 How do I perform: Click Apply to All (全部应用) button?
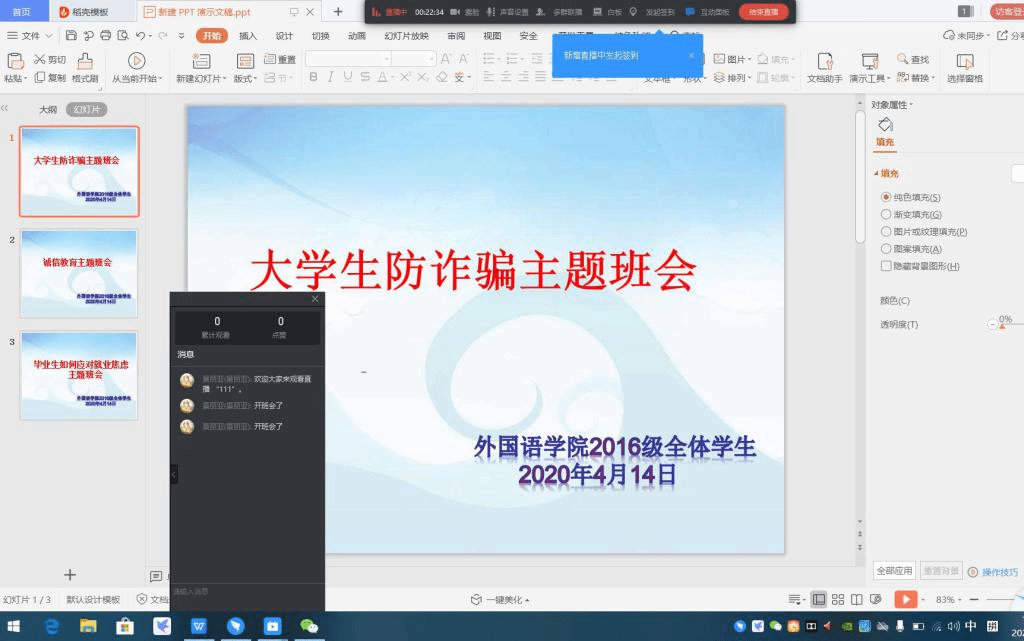tap(894, 571)
